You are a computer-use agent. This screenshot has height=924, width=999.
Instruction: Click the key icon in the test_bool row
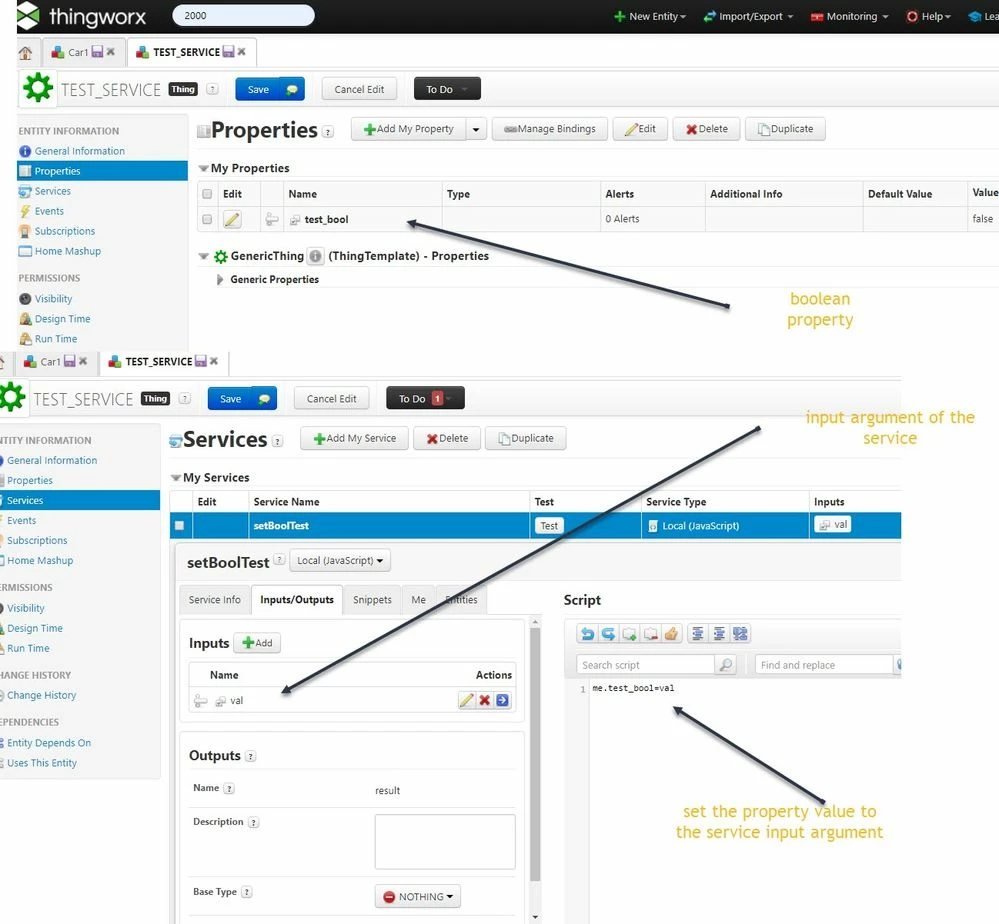point(272,219)
